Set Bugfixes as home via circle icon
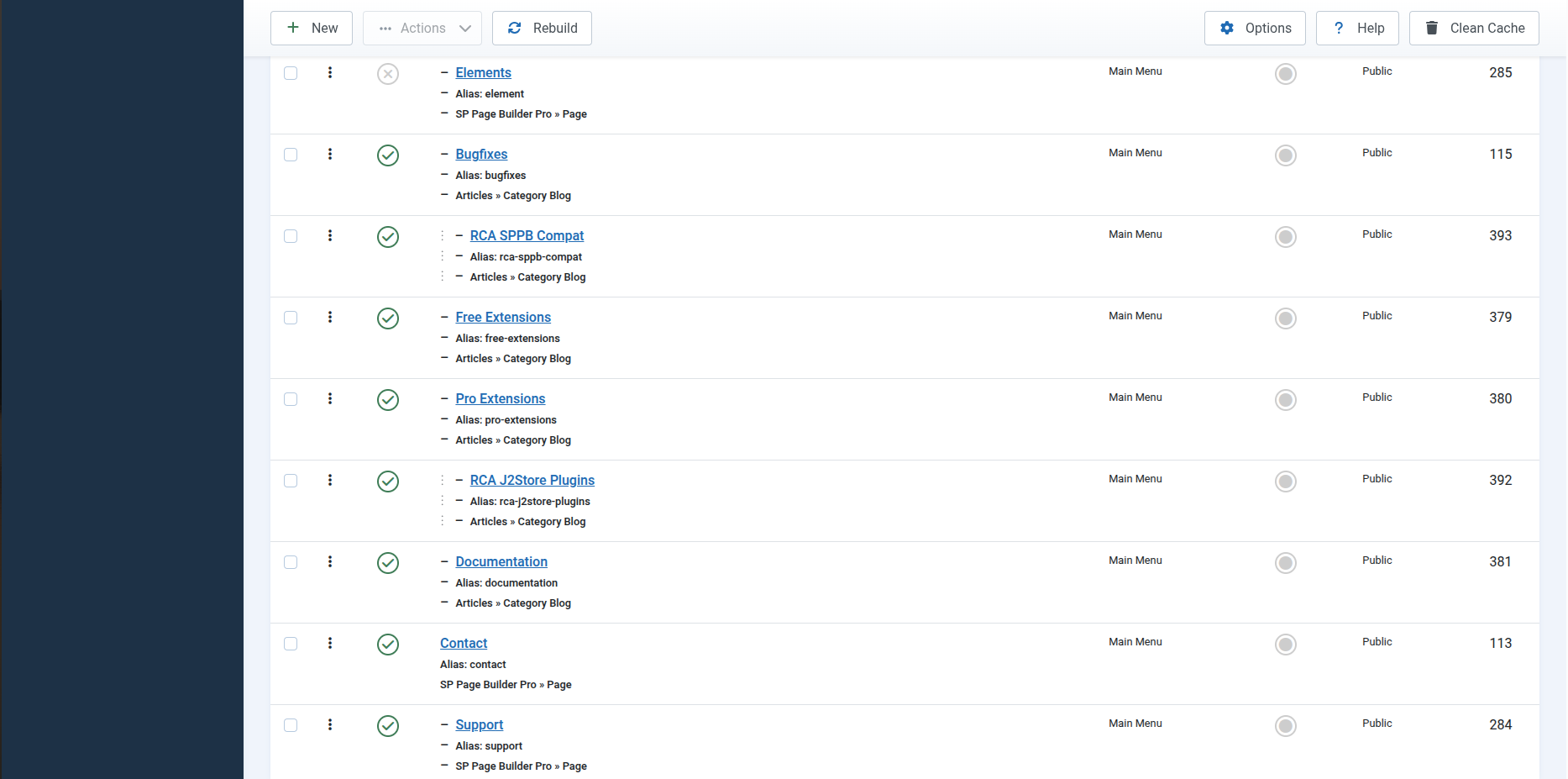The height and width of the screenshot is (779, 1568). point(1286,155)
